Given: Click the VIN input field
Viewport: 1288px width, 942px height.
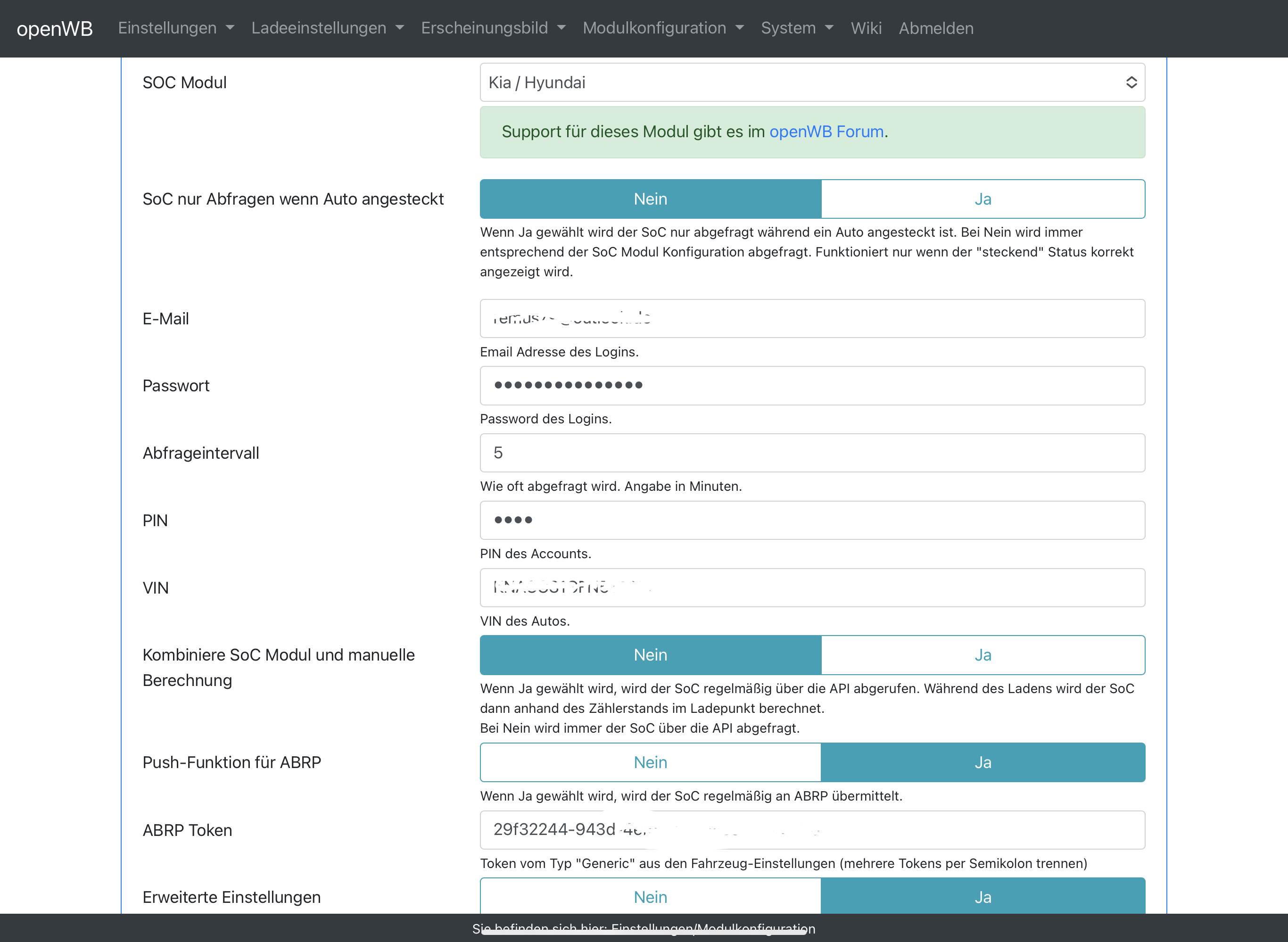Looking at the screenshot, I should pyautogui.click(x=812, y=587).
